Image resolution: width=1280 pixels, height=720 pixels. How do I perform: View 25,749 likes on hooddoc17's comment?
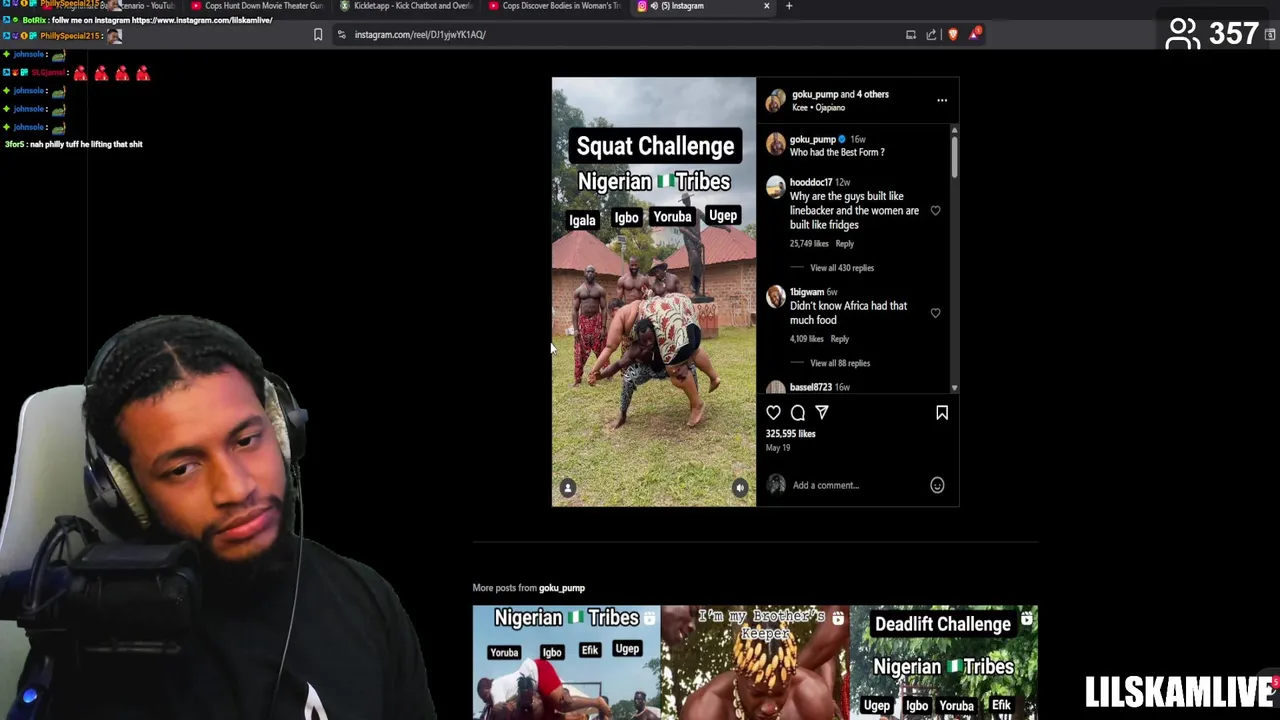[x=809, y=244]
